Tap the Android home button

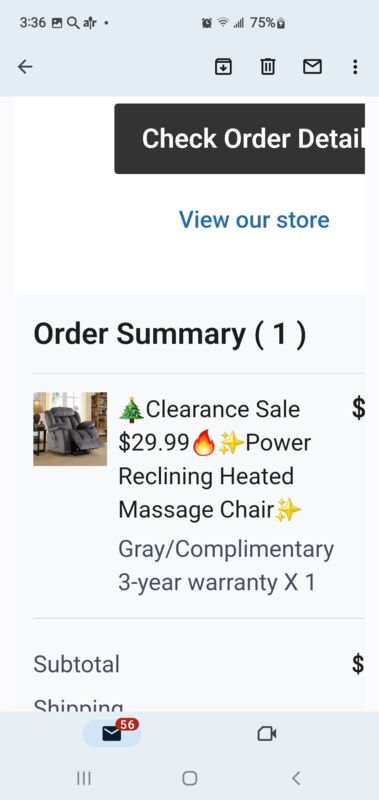tap(190, 778)
